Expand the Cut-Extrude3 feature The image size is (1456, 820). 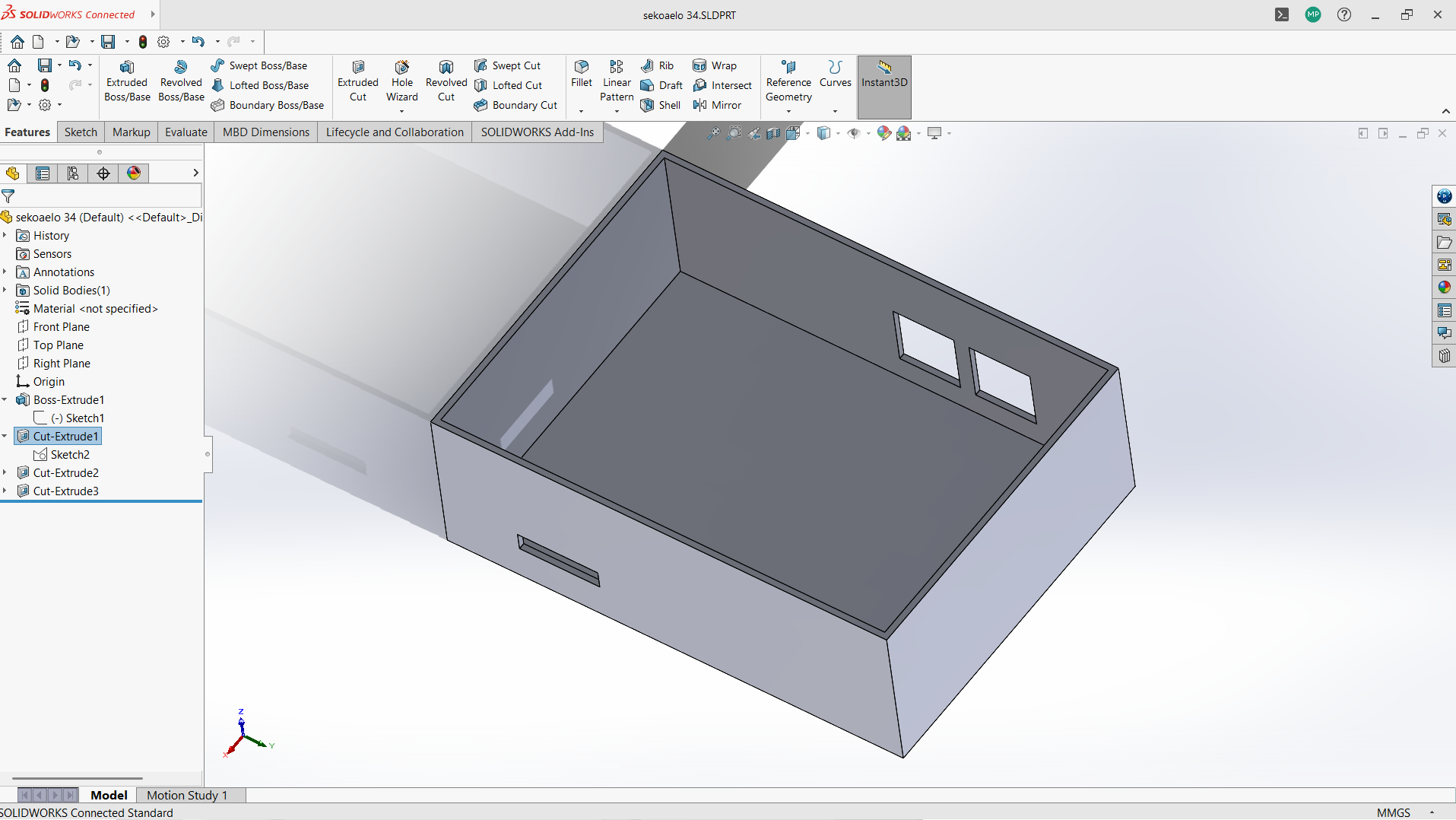5,491
